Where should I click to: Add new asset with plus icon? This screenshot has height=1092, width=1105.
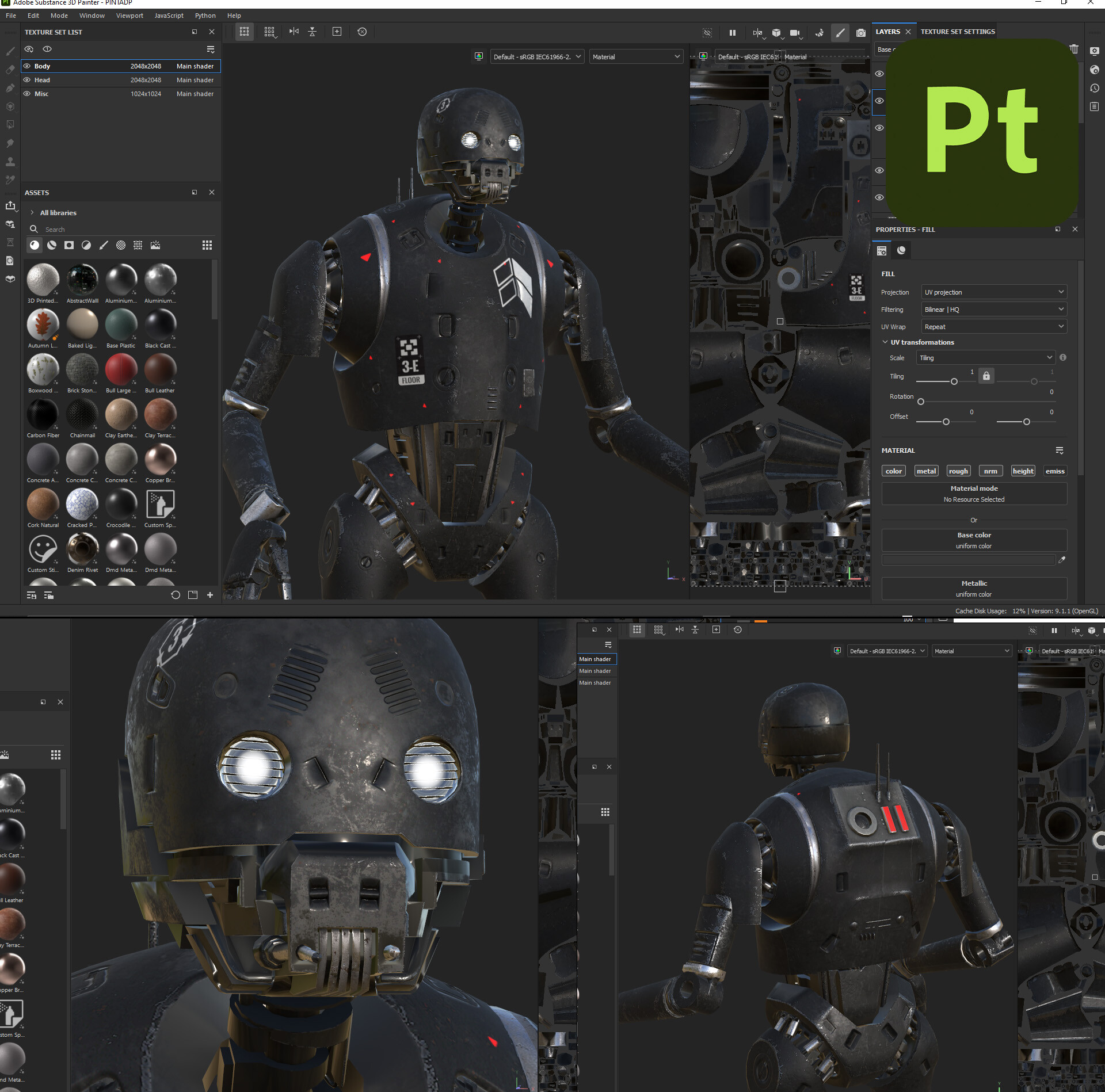click(x=210, y=595)
